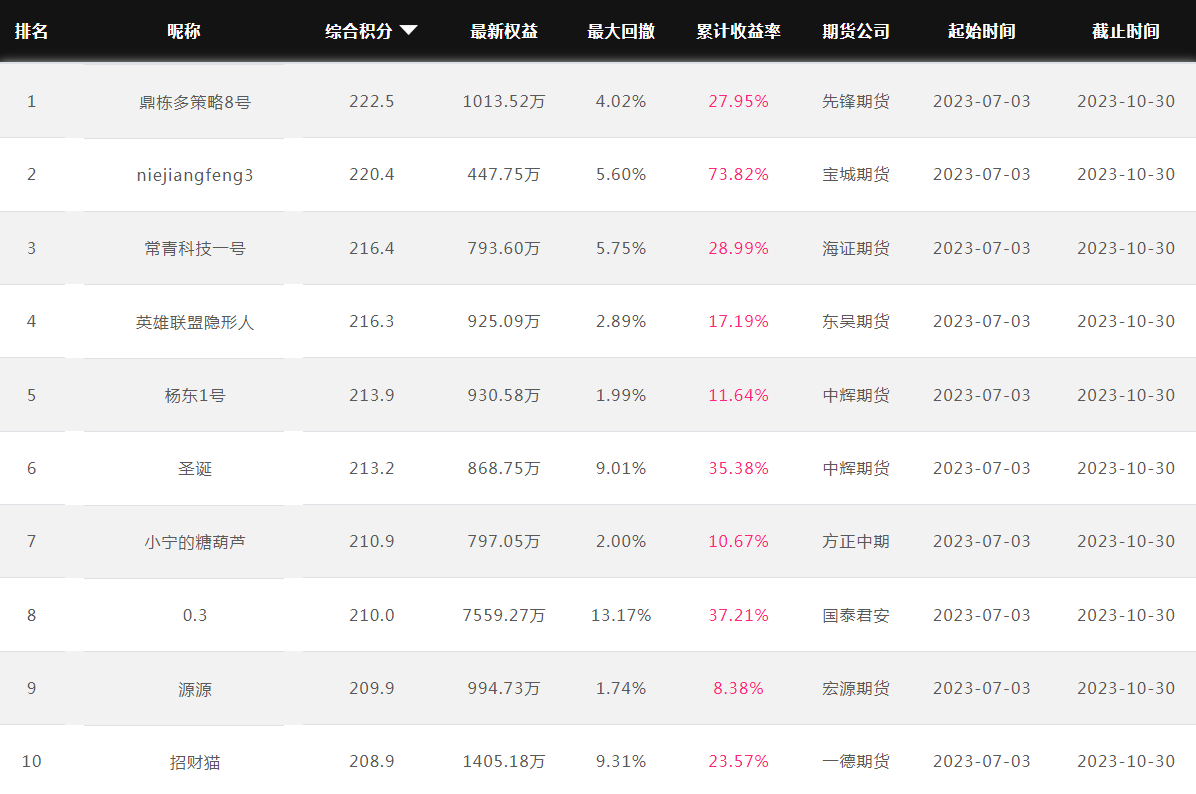Click the 最新权益 column header
This screenshot has height=794, width=1196.
(x=504, y=31)
